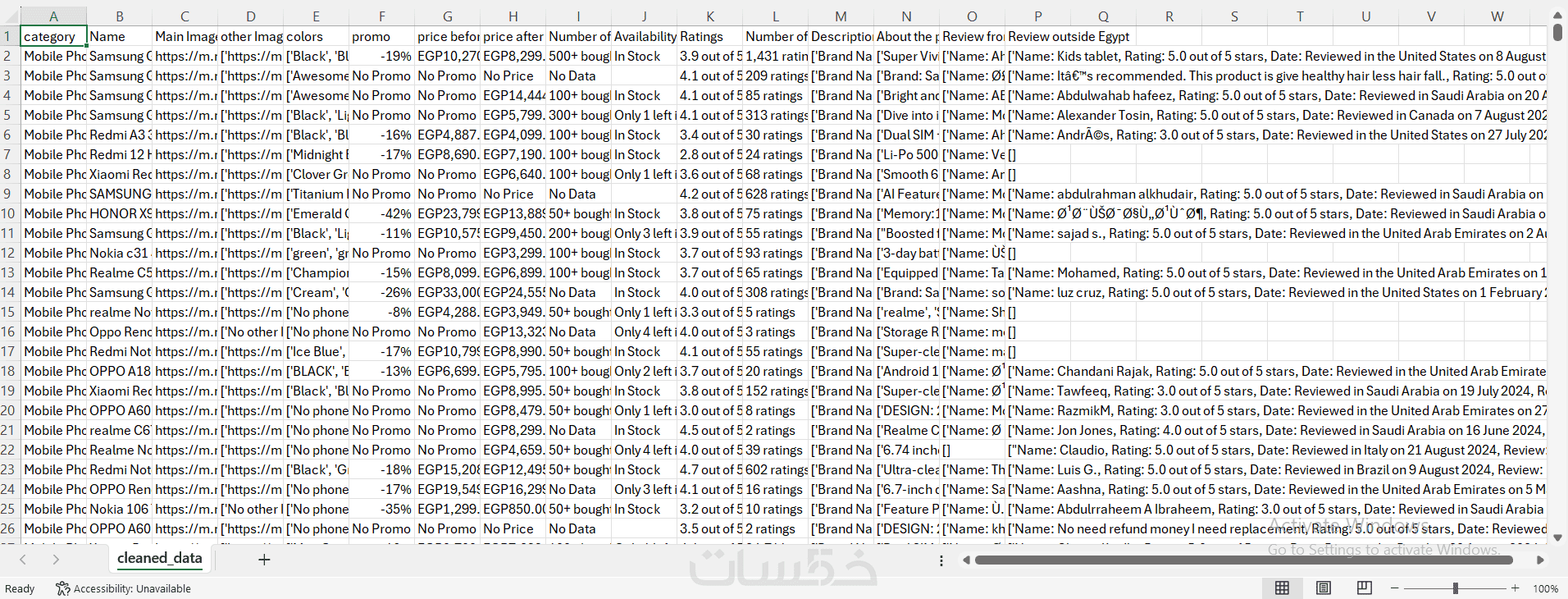
Task: Select the "1,431 ratings" cell
Action: (x=775, y=56)
